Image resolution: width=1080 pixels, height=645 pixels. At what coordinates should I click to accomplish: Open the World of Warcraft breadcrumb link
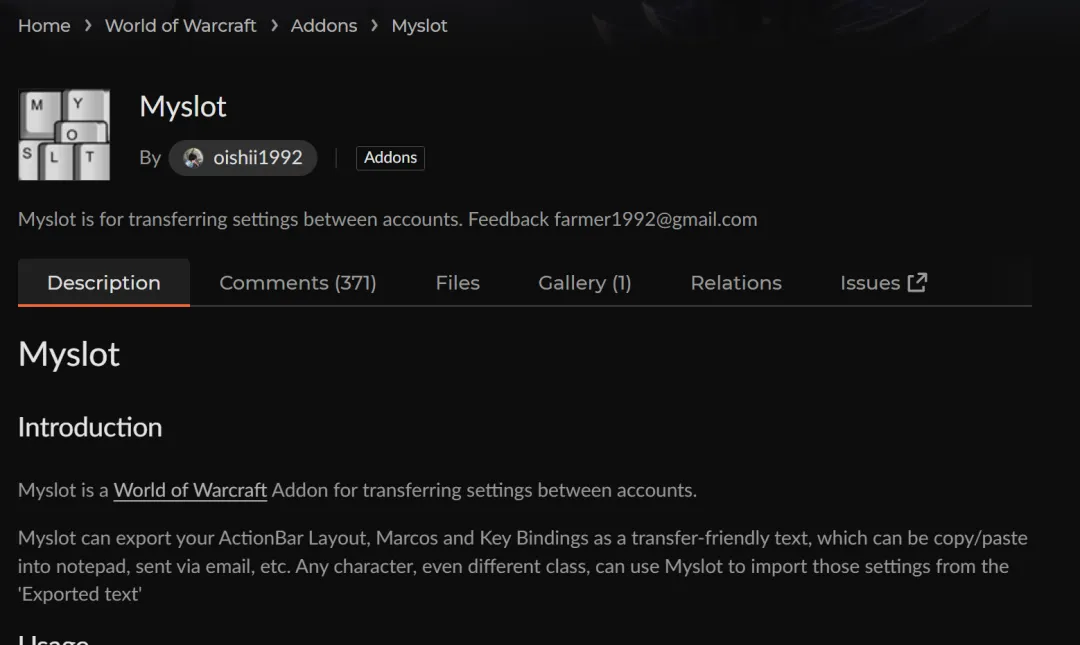coord(181,26)
